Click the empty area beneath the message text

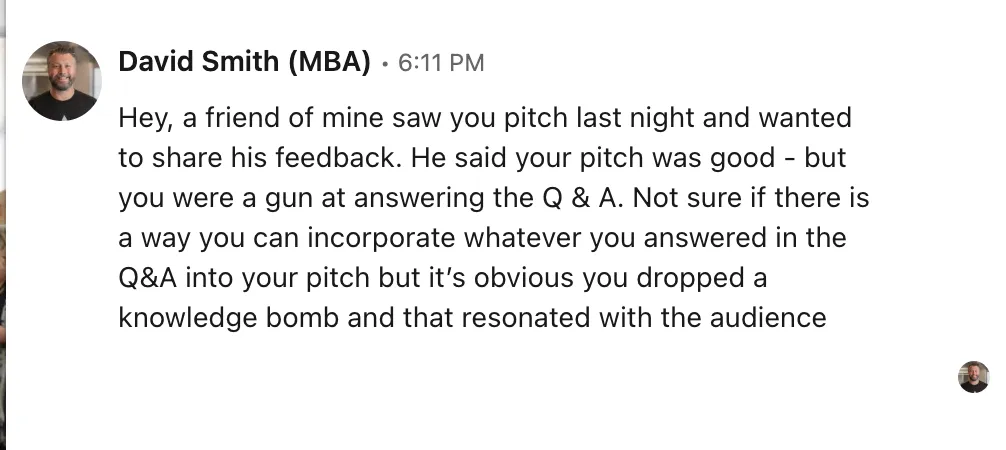(488, 392)
